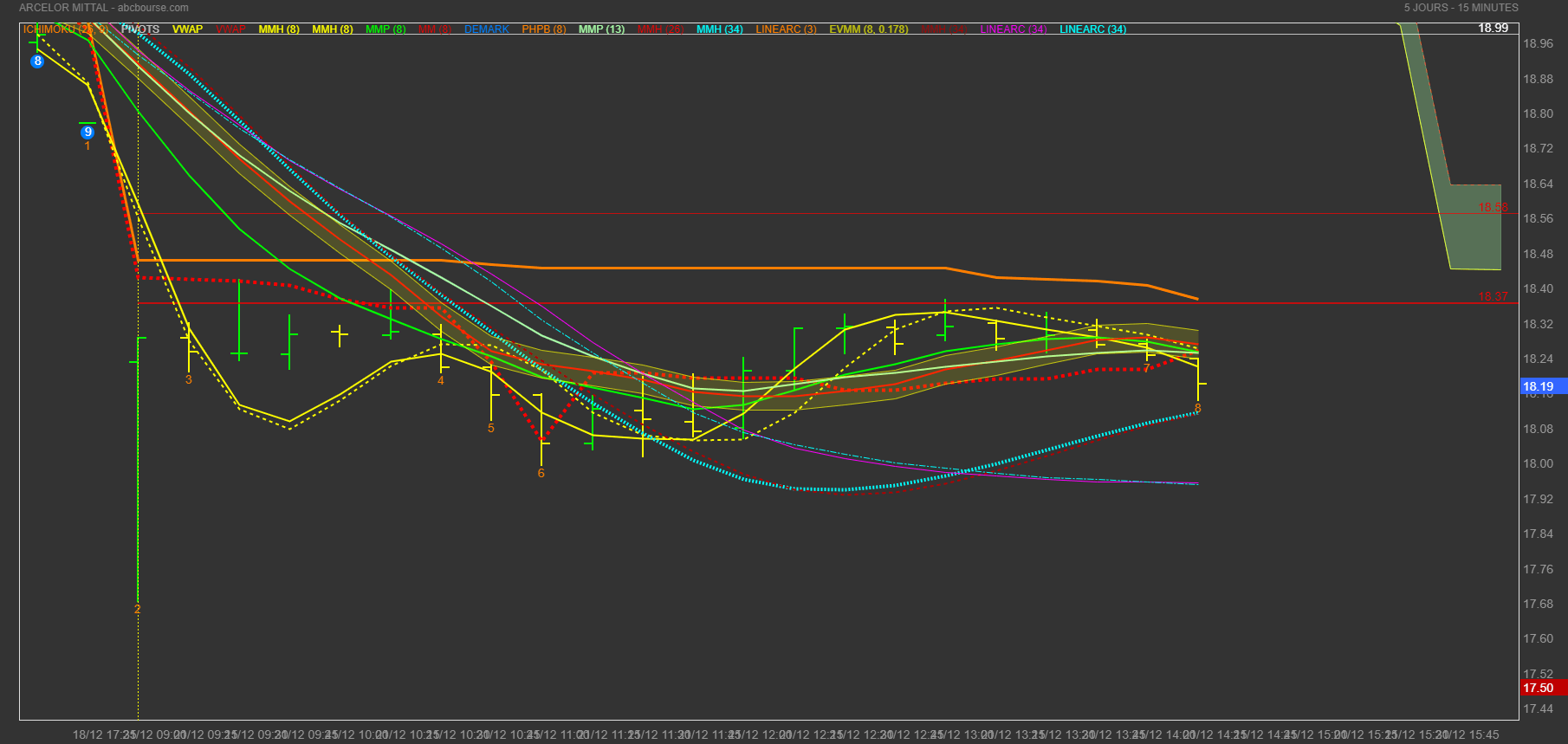The image size is (1568, 744).
Task: Click the orange number 6 count label
Action: (x=541, y=474)
